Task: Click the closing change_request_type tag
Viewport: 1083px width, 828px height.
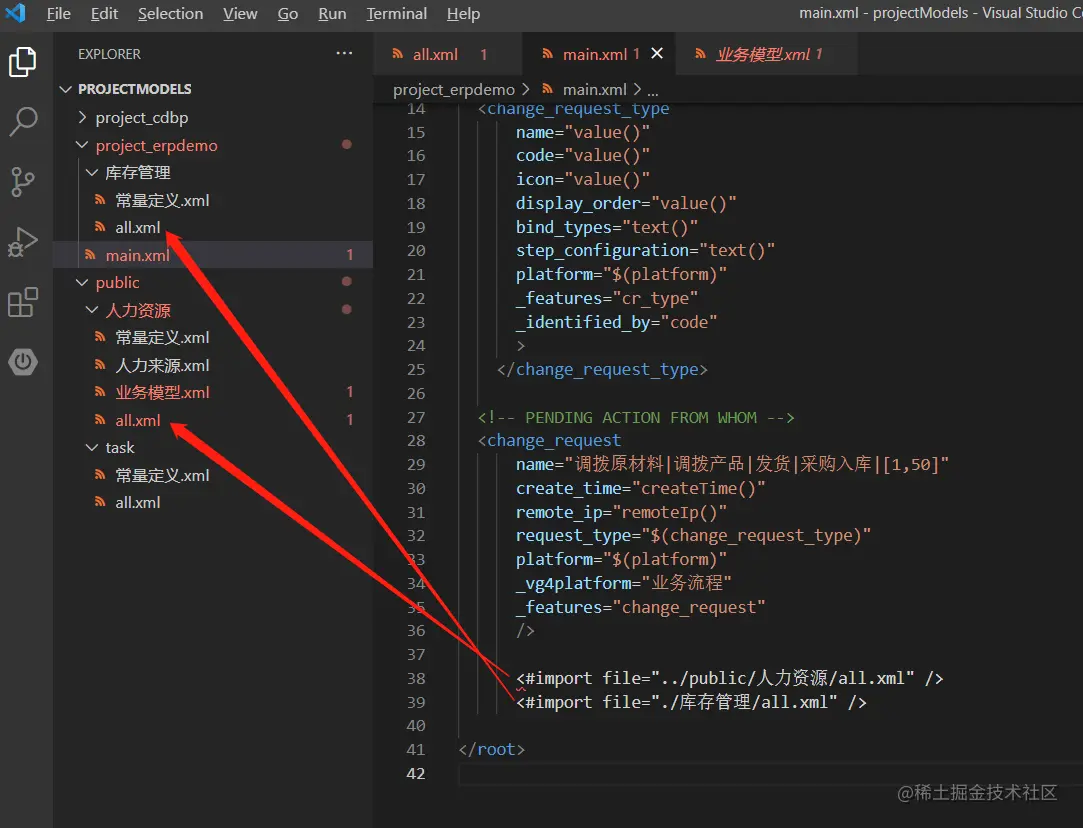Action: (602, 369)
